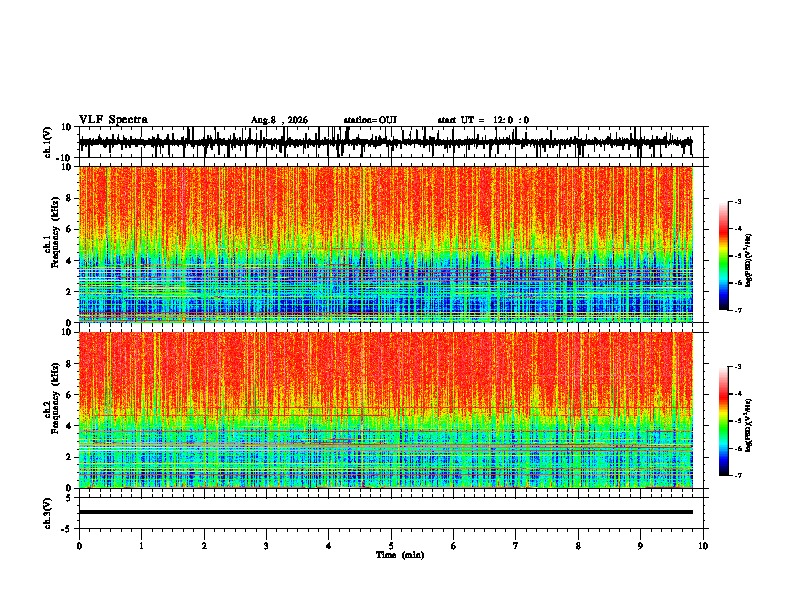Click the ch.3(V) axis label

(x=47, y=513)
